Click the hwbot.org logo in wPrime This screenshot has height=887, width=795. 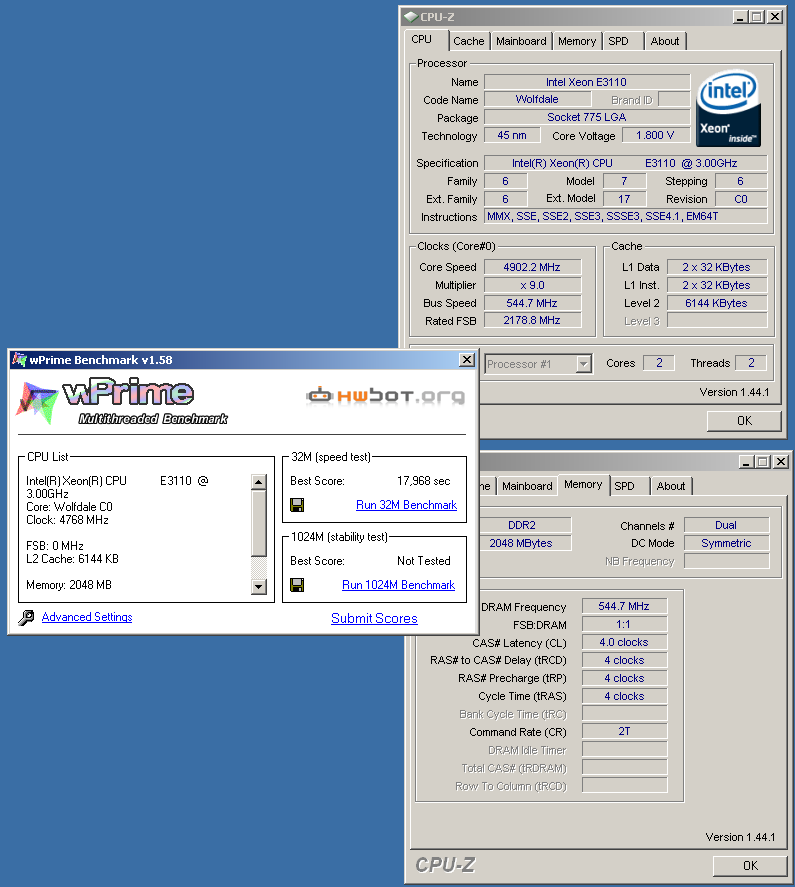385,395
